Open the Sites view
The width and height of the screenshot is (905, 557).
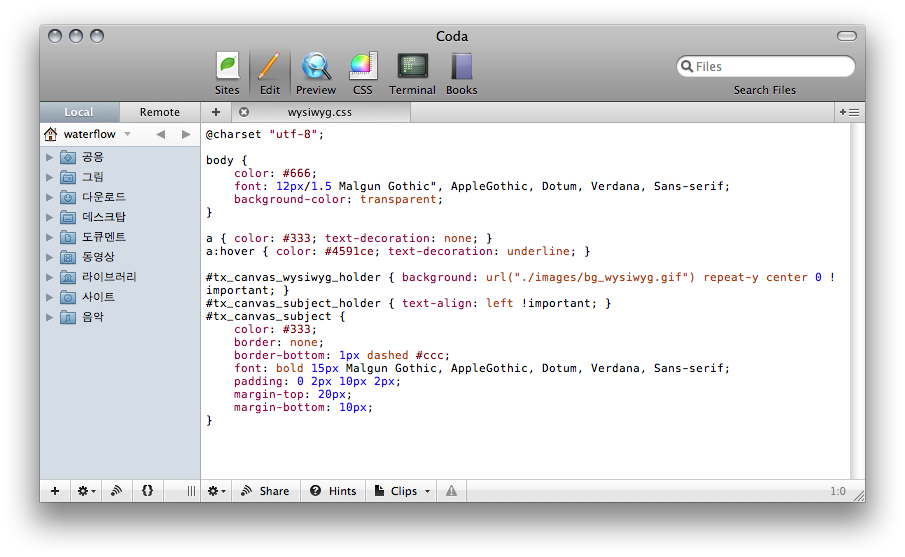coord(227,73)
